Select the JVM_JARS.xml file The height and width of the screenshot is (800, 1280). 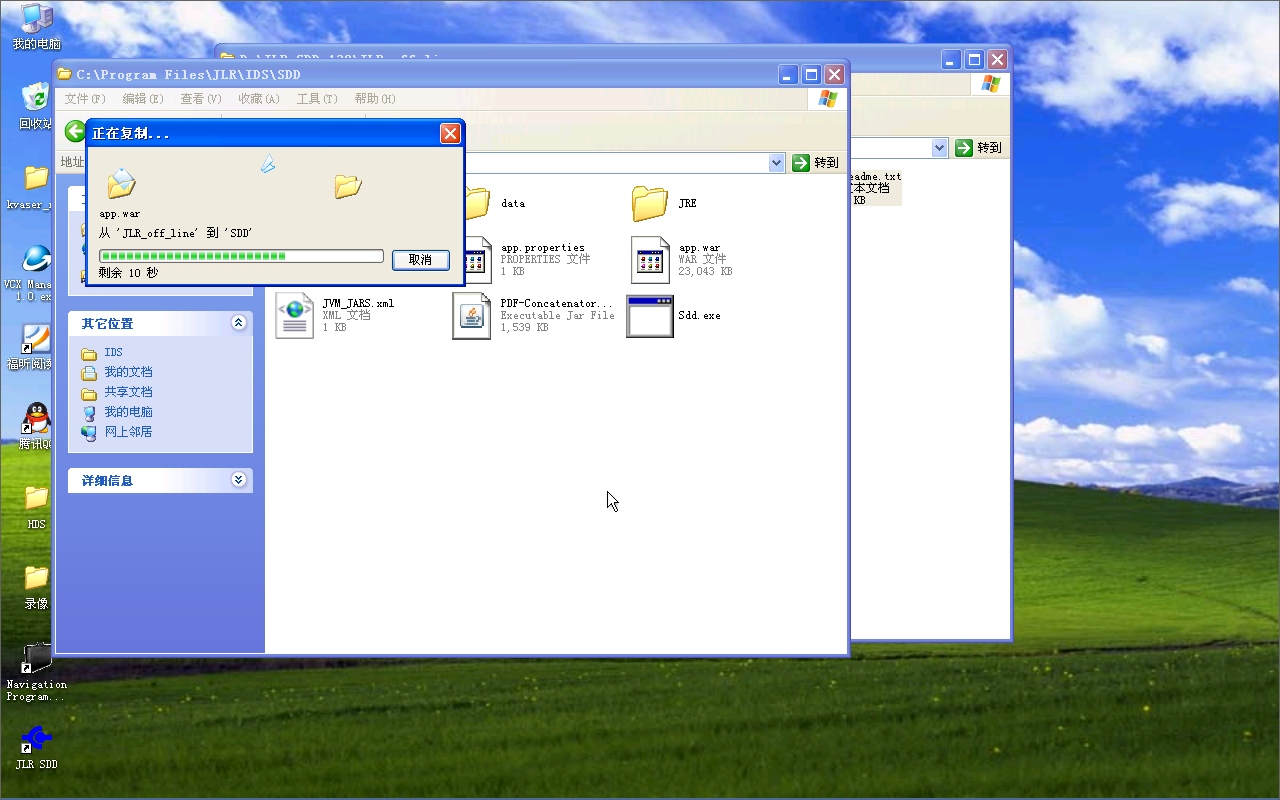pyautogui.click(x=335, y=315)
